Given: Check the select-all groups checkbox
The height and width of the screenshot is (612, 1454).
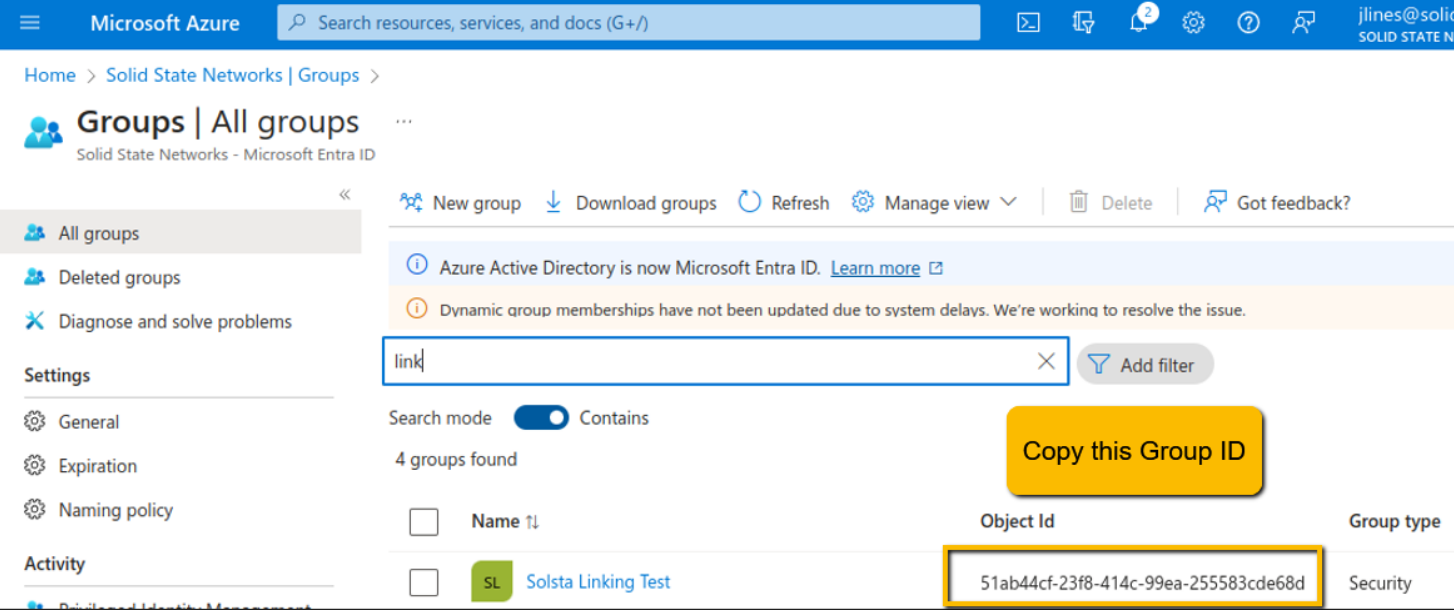Looking at the screenshot, I should click(424, 522).
